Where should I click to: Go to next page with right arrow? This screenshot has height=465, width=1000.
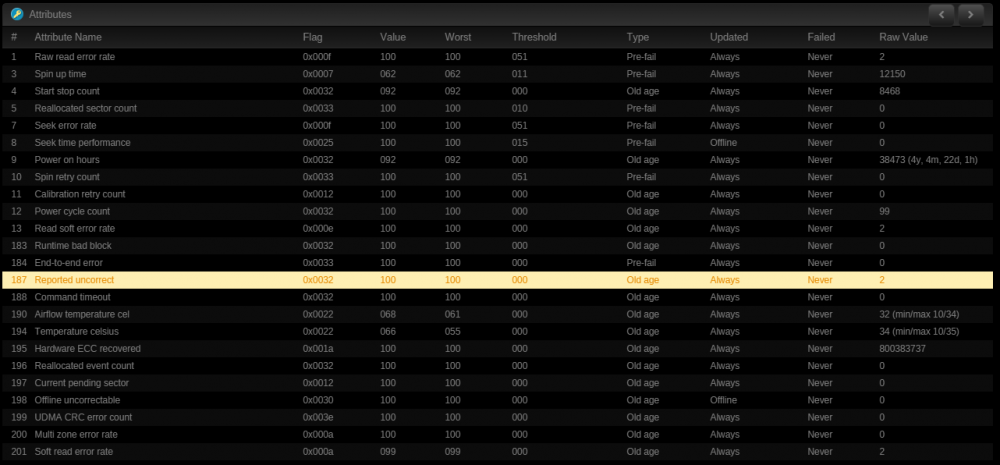(x=971, y=14)
